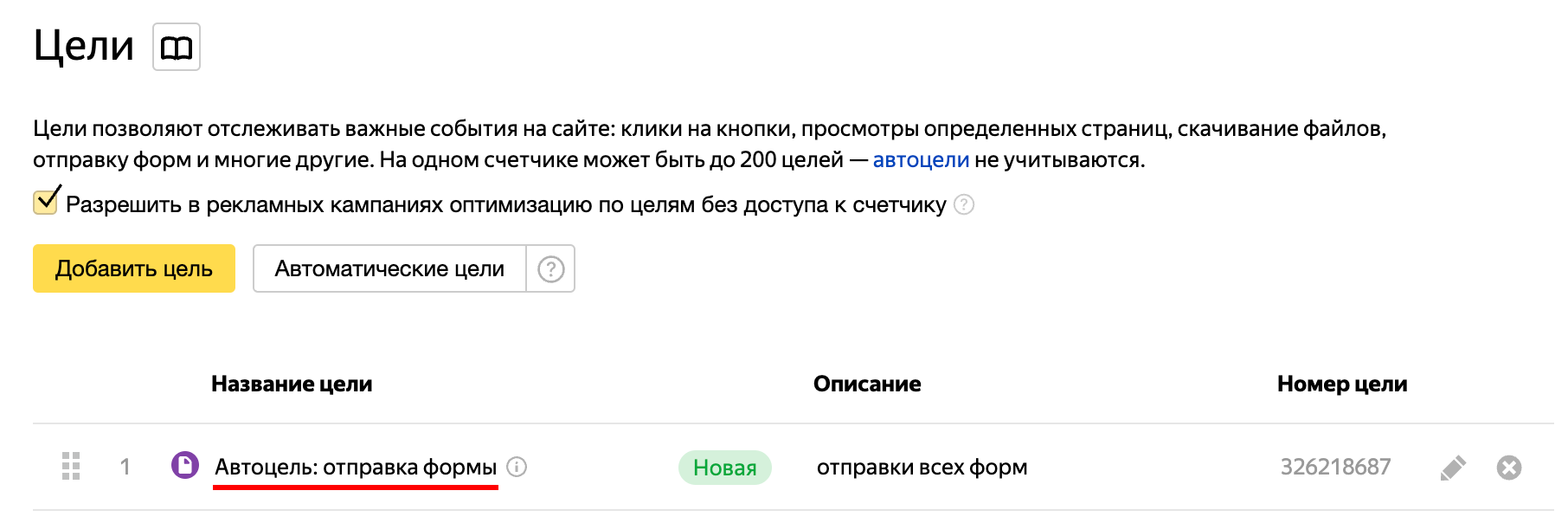Click the Описание column header
The height and width of the screenshot is (523, 1568).
866,384
